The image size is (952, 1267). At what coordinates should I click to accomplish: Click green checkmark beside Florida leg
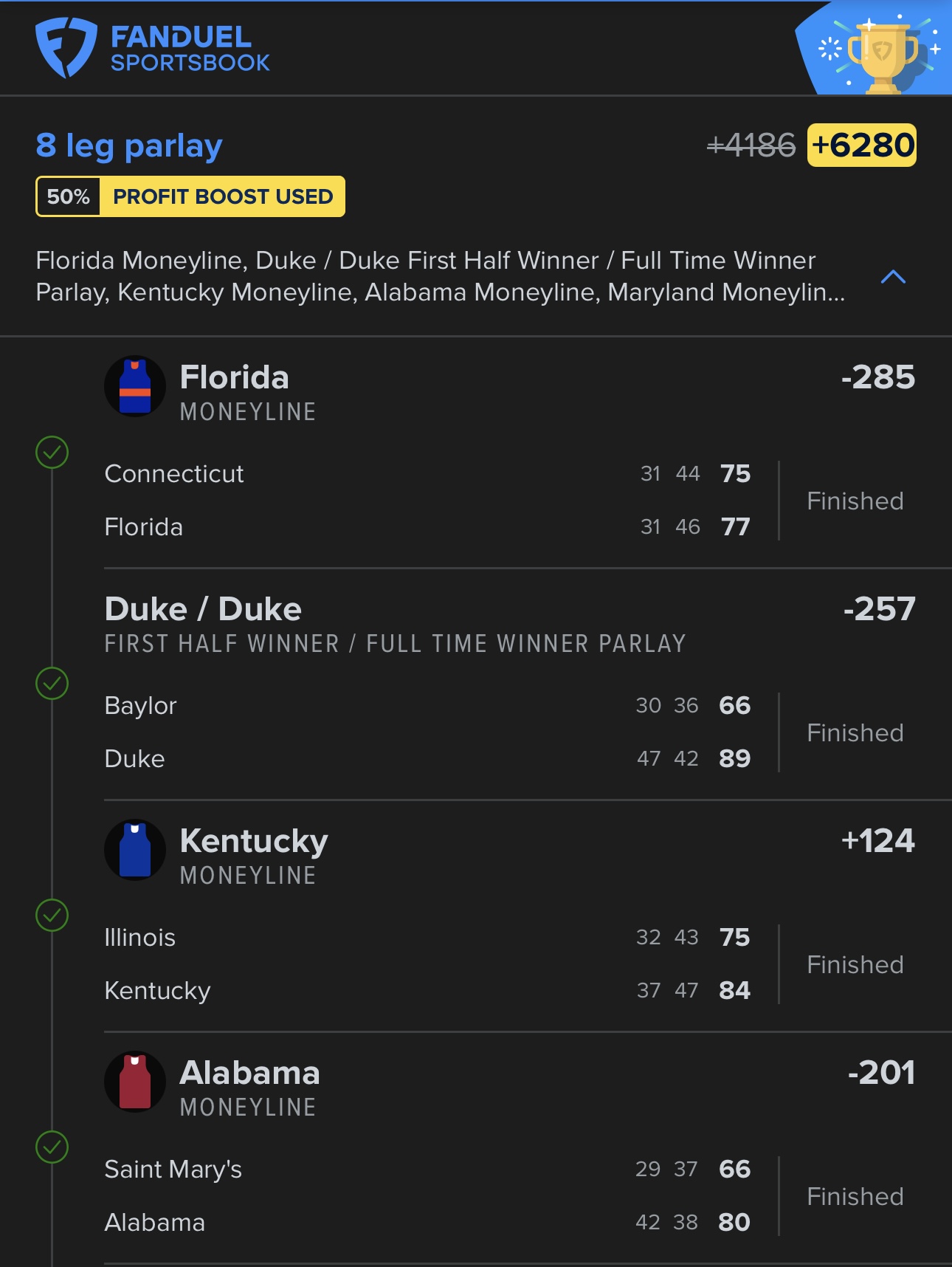click(52, 453)
